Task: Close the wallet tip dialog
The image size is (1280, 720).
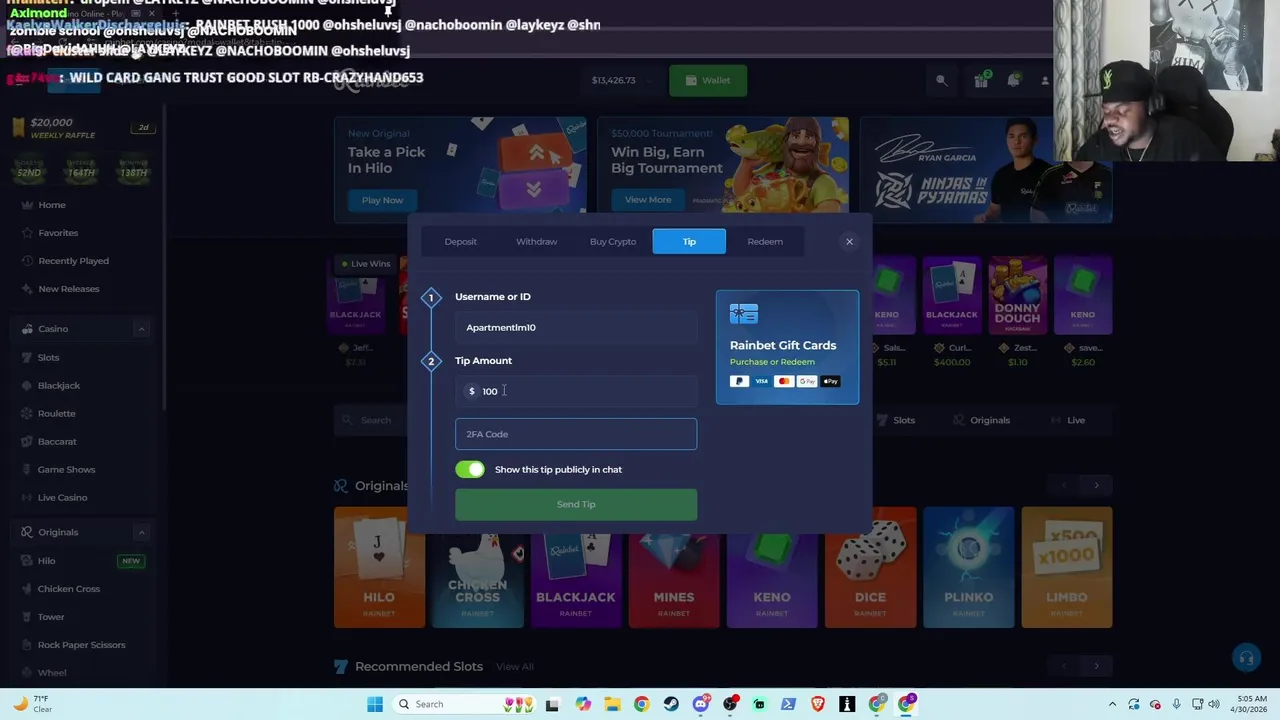Action: [849, 241]
